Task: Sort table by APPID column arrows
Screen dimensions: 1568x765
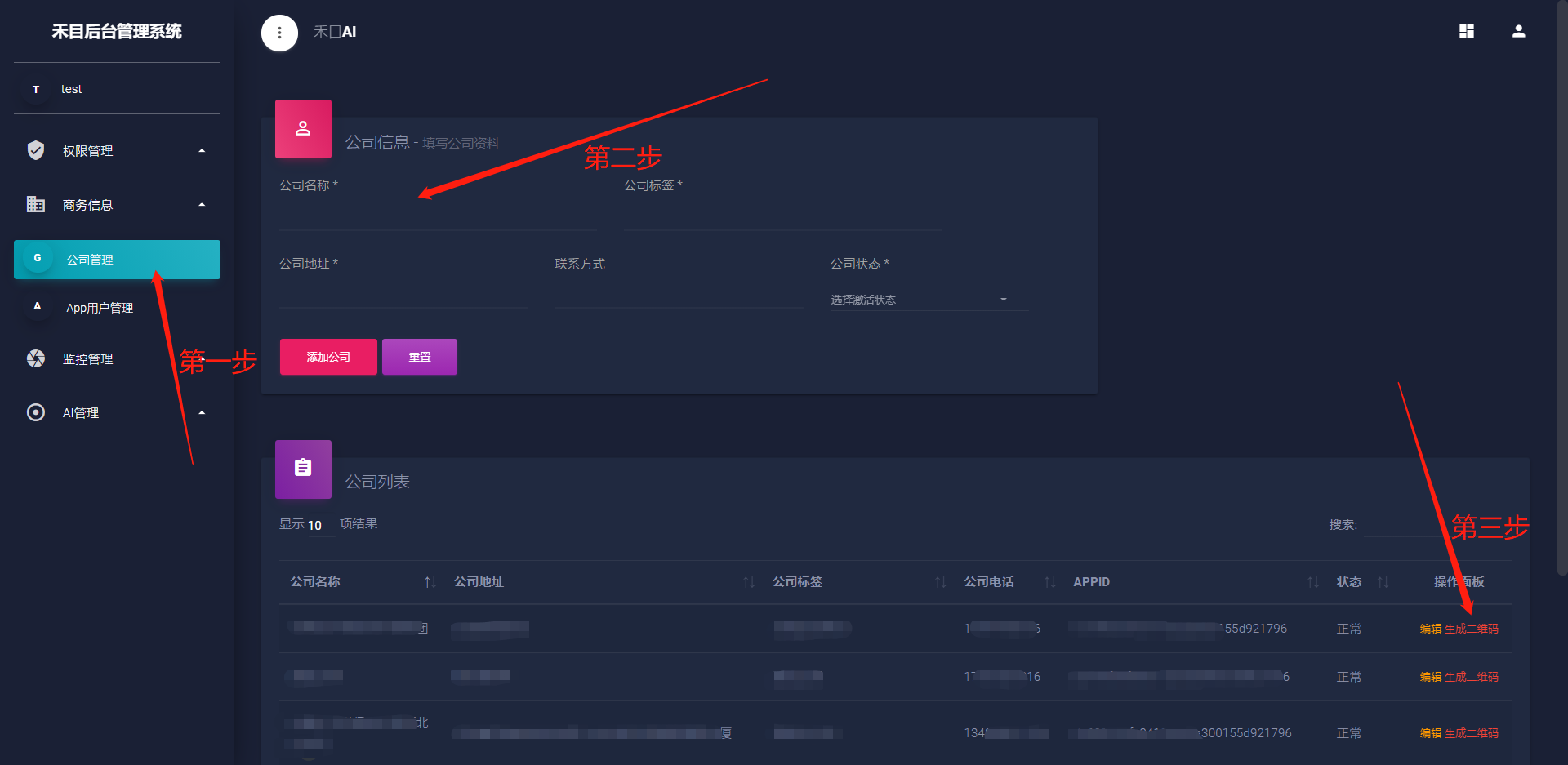Action: pos(1312,582)
